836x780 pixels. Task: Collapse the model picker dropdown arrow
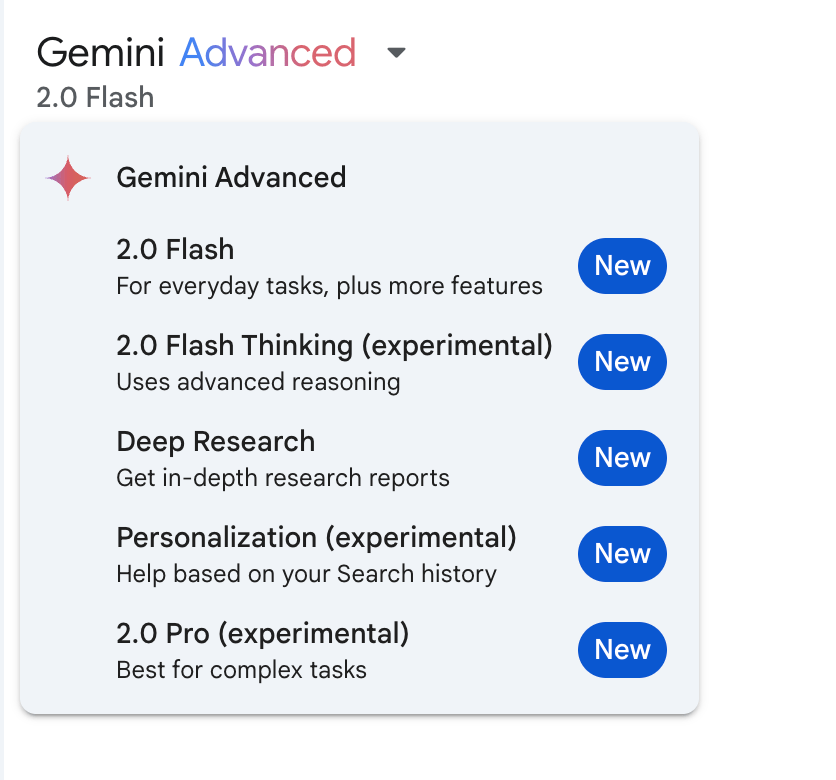tap(396, 53)
